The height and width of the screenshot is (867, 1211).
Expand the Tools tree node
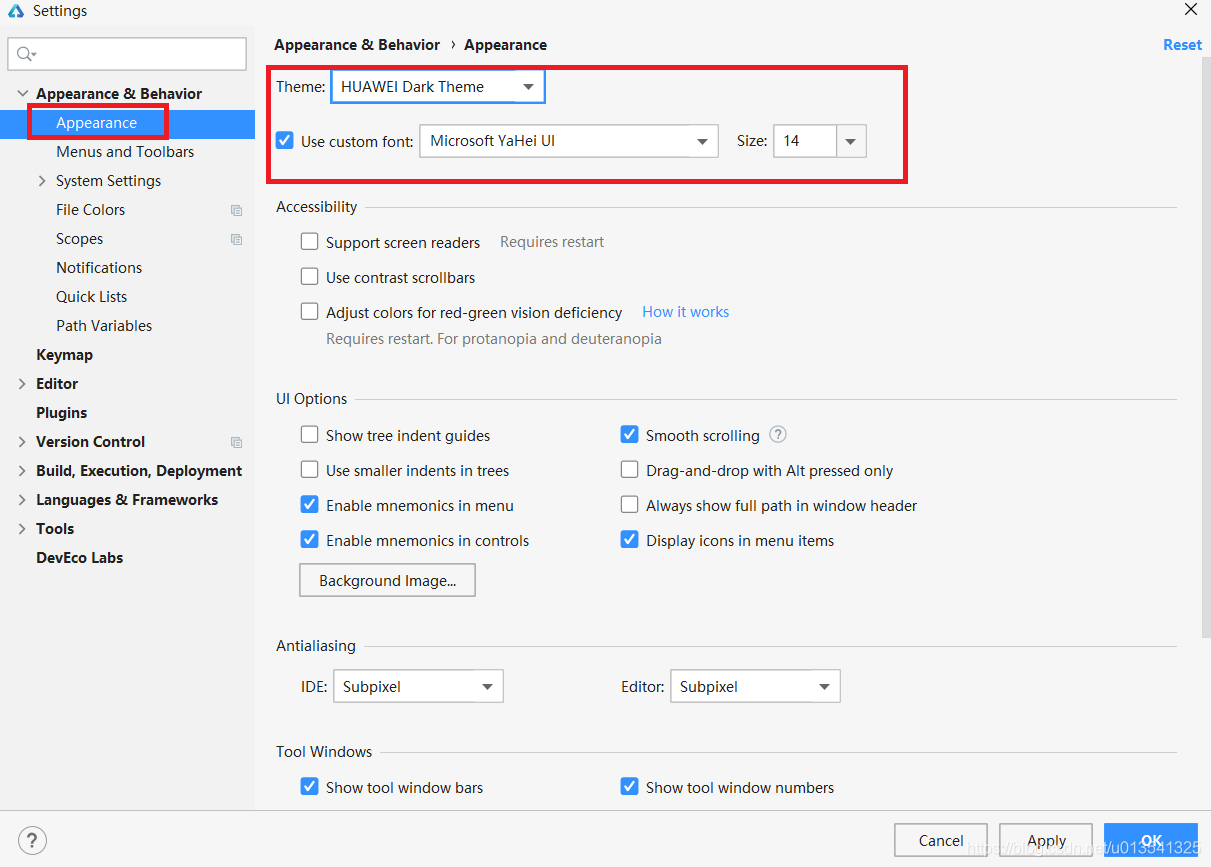click(22, 529)
